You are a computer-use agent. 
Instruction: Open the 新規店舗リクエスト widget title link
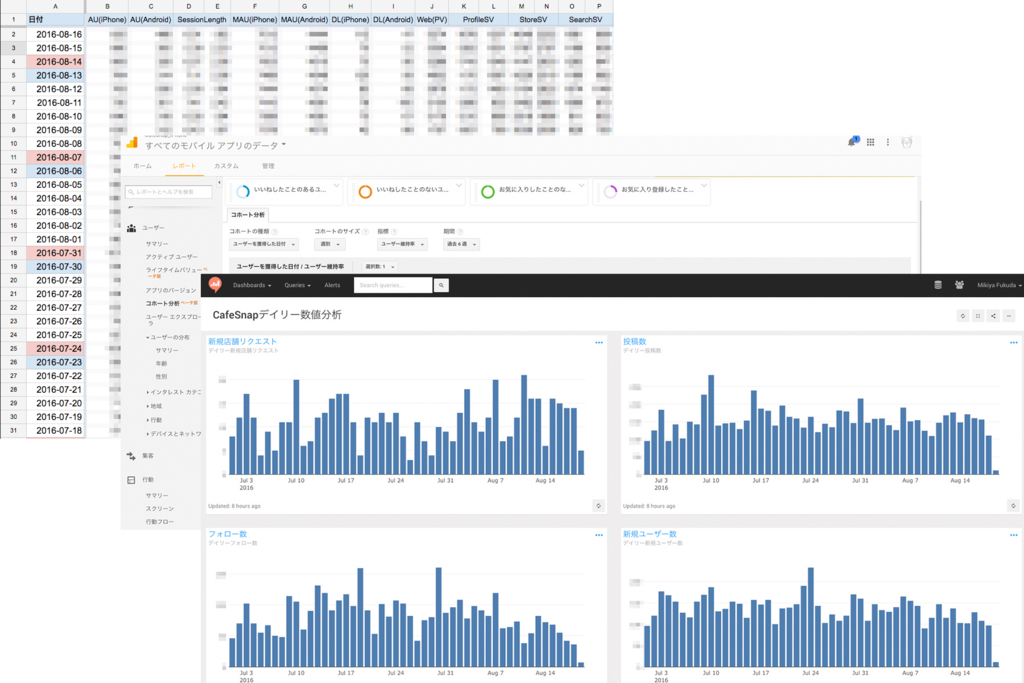[242, 342]
